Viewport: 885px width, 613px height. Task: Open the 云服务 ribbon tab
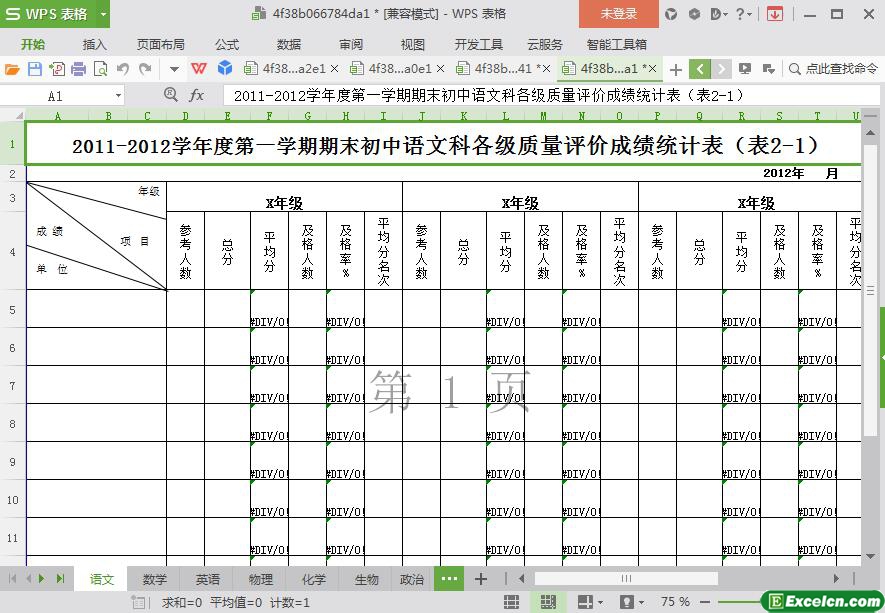(545, 44)
